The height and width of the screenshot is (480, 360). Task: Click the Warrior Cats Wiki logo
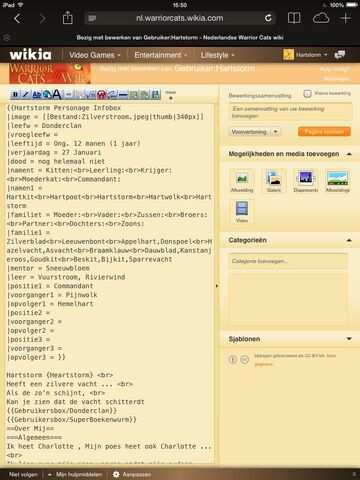pyautogui.click(x=50, y=74)
